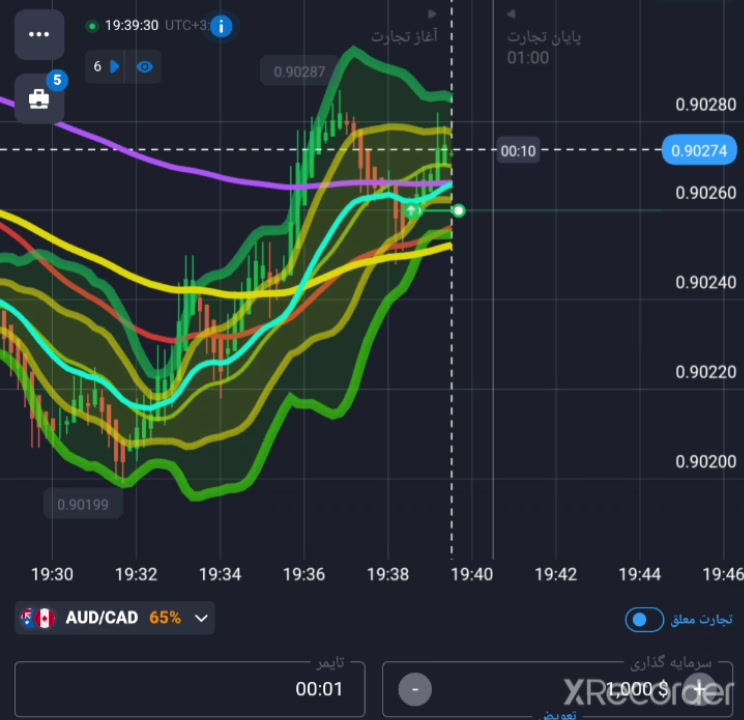
Task: Decrease investment with the minus button
Action: point(415,689)
